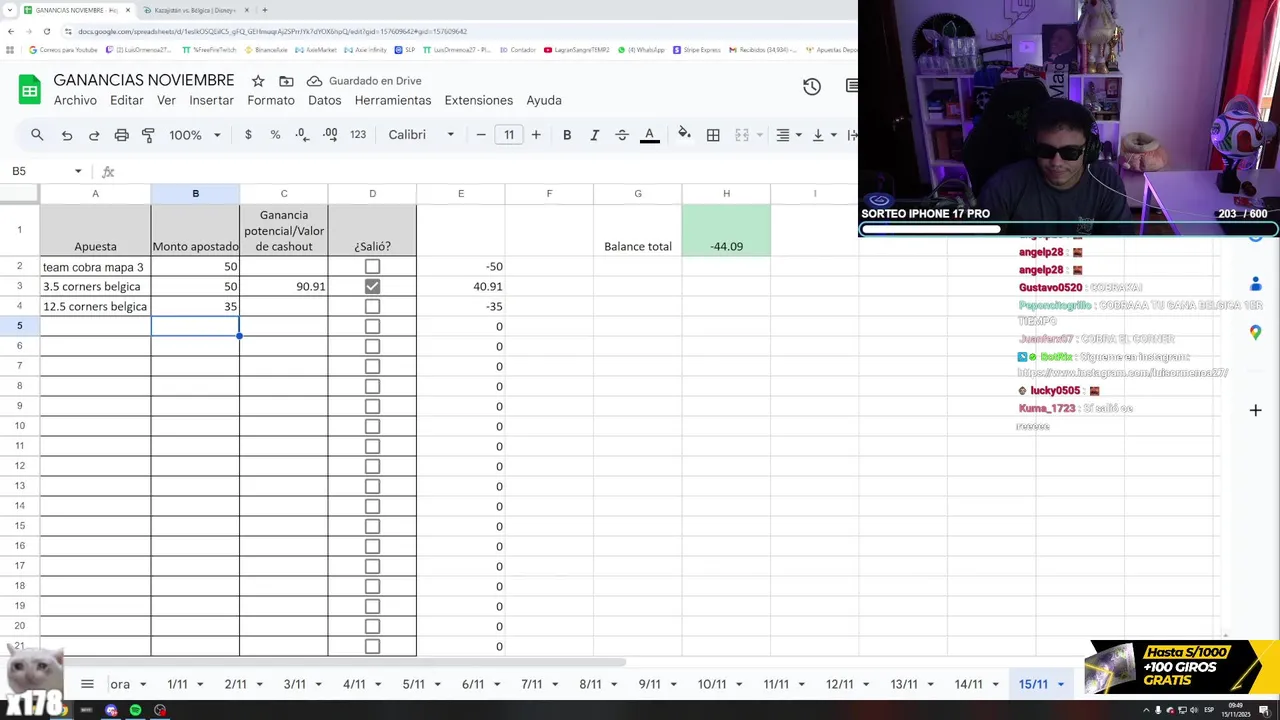Open the 1/11 sheet tab menu arrow
Viewport: 1280px width, 720px height.
(x=200, y=685)
